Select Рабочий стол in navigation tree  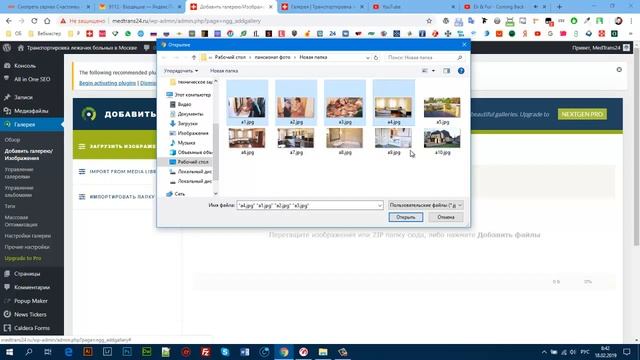coord(189,162)
